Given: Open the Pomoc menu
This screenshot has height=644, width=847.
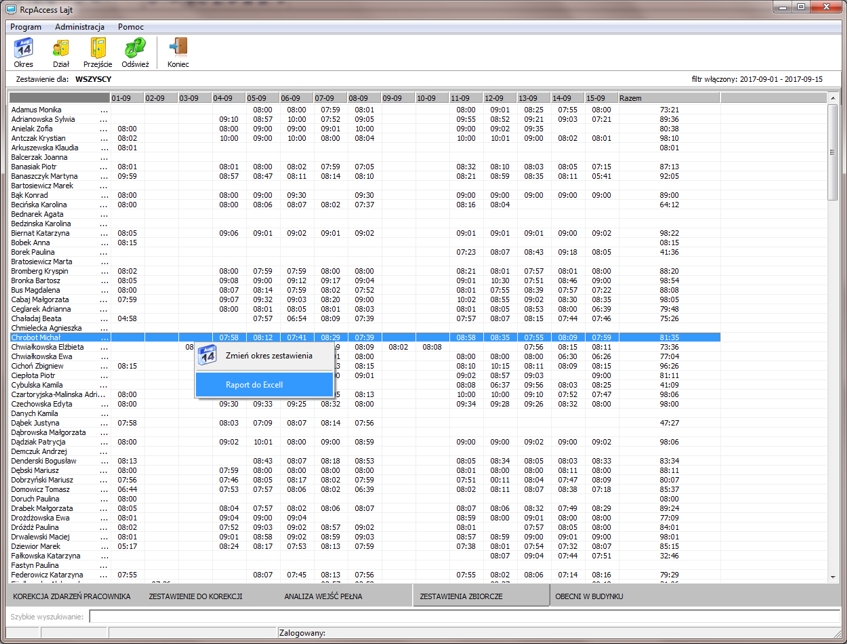Looking at the screenshot, I should [x=130, y=27].
